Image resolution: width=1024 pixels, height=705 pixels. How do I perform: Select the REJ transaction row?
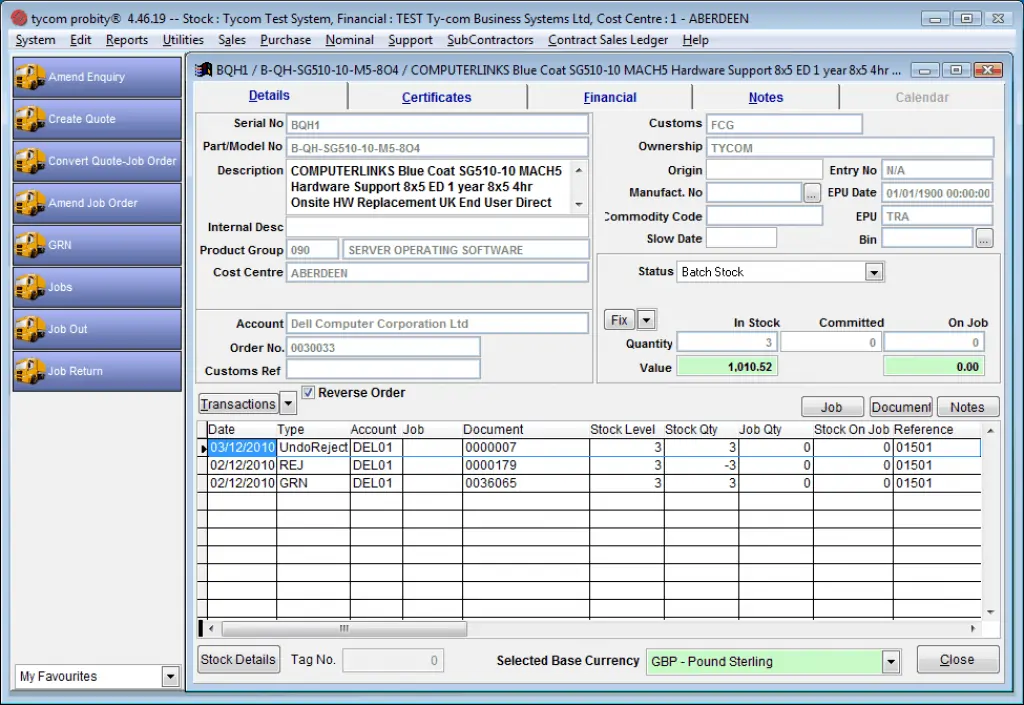point(594,465)
